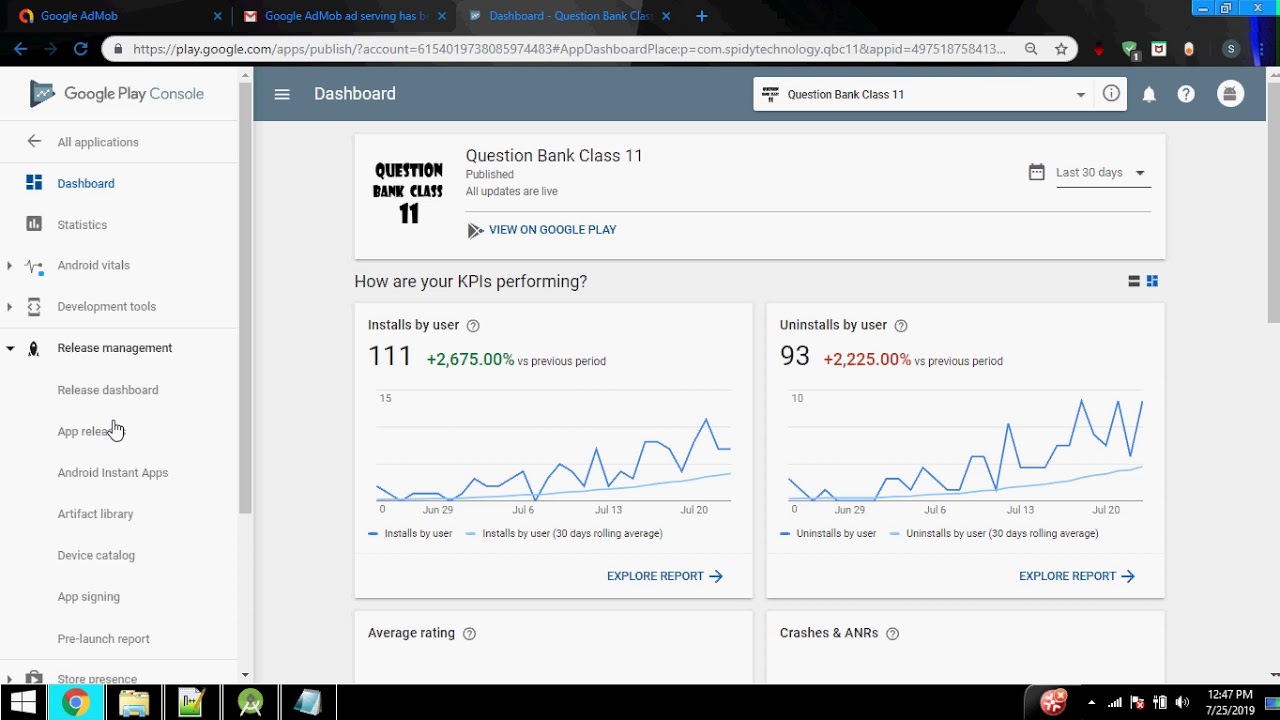Open Device catalog

(x=96, y=556)
